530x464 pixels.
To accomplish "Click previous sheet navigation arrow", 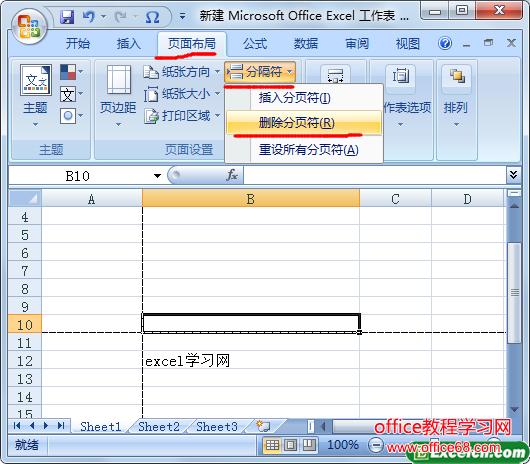I will (32, 425).
